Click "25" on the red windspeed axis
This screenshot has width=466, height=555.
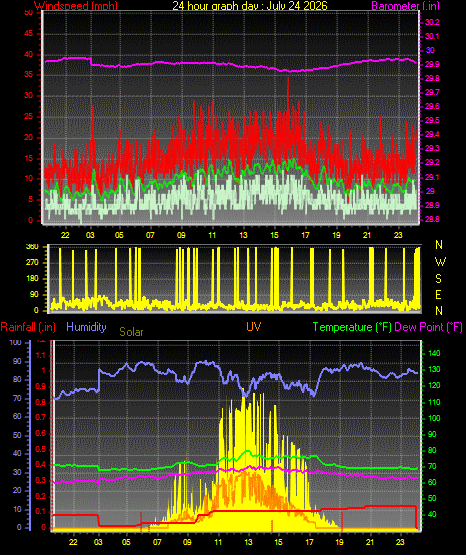(29, 116)
